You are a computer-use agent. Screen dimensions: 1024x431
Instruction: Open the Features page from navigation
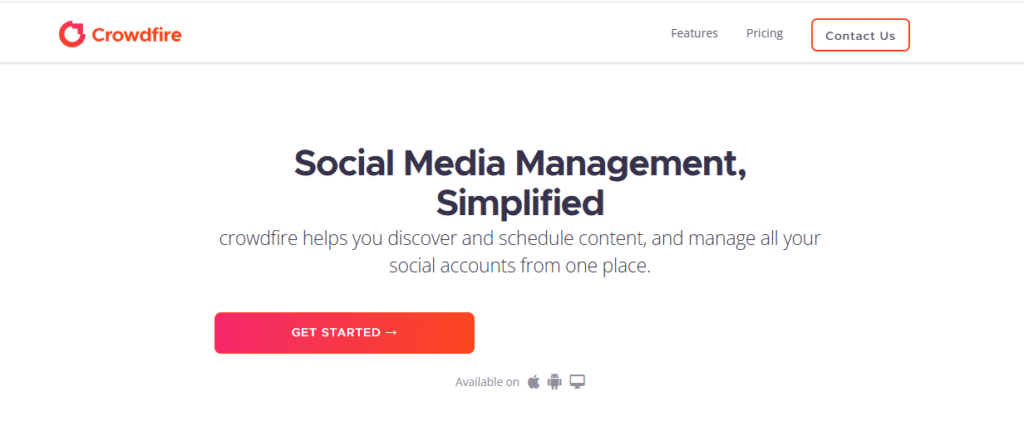pyautogui.click(x=694, y=33)
